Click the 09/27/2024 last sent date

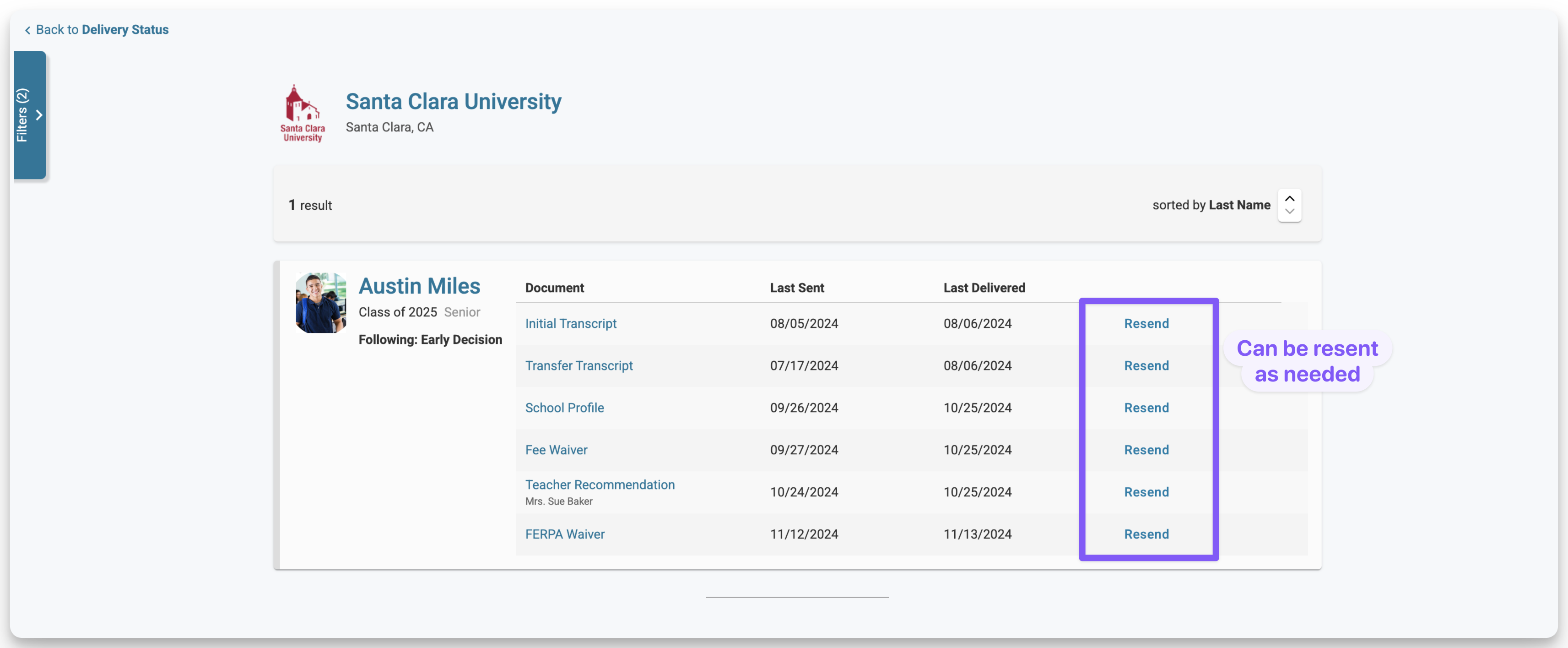(x=804, y=449)
